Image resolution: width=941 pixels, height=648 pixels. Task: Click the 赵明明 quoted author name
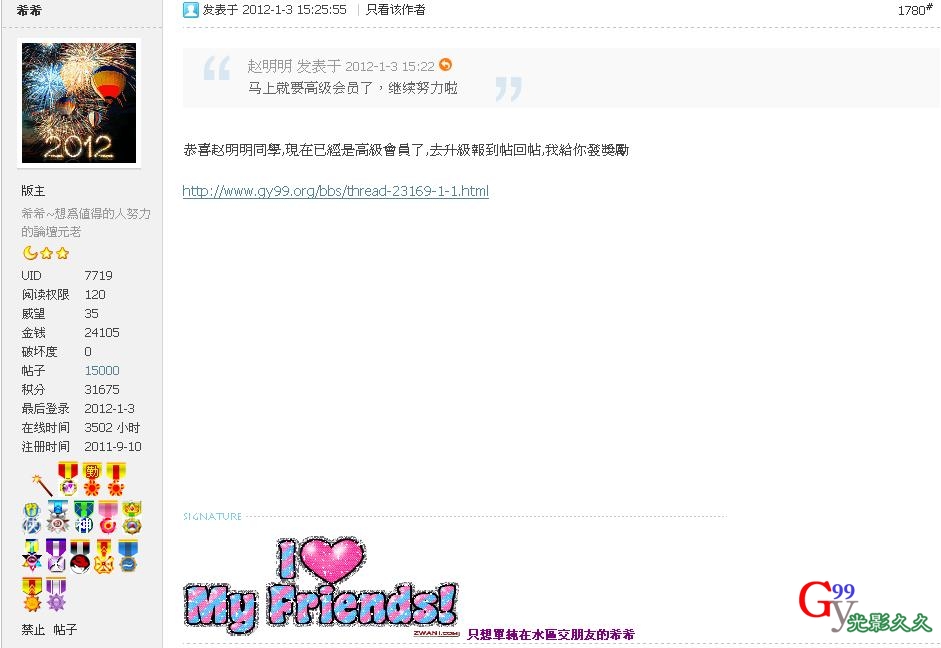click(269, 66)
